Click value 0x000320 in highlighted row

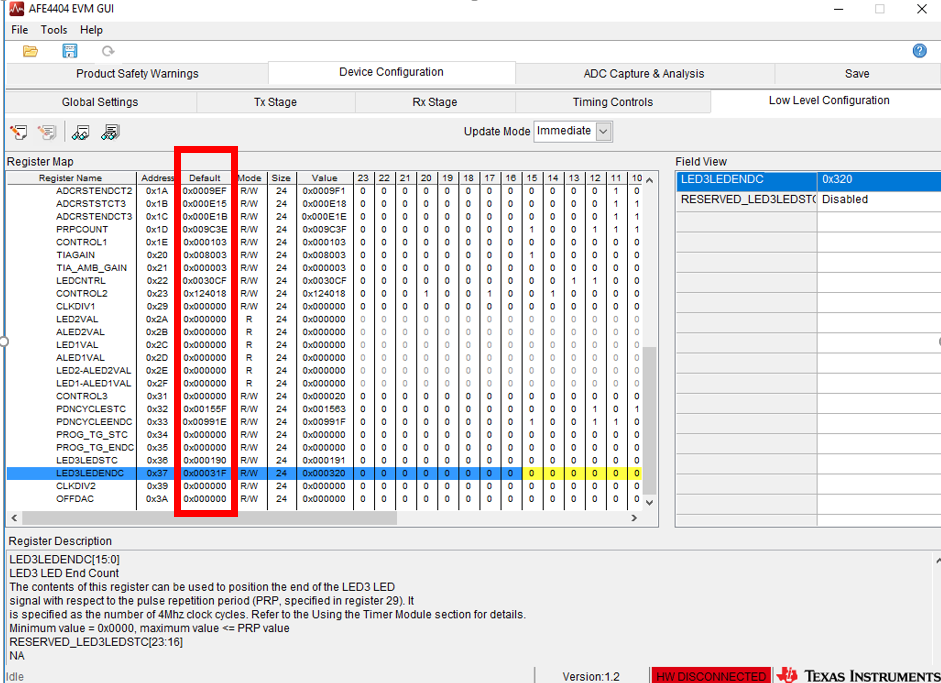324,474
